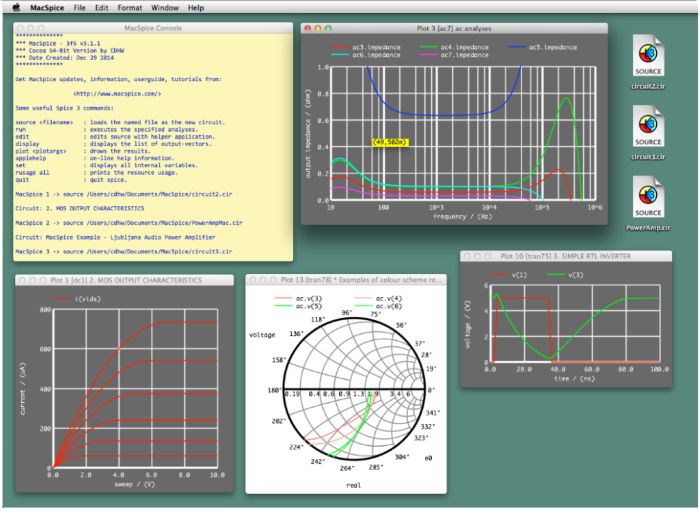
Task: Open the Edit menu
Action: pyautogui.click(x=101, y=8)
